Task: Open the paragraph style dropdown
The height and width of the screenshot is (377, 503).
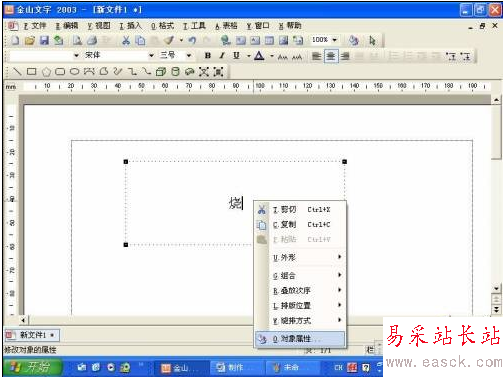Action: click(76, 55)
